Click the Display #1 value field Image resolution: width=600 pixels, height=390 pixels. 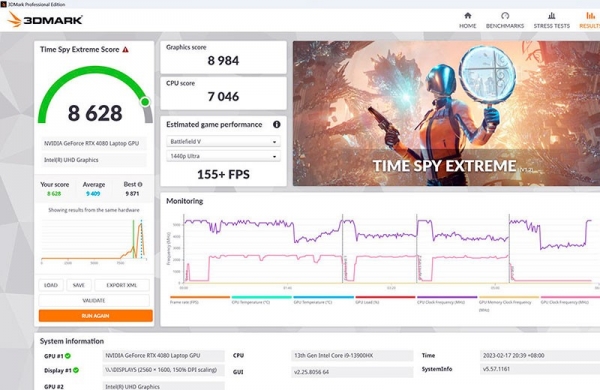tap(164, 370)
